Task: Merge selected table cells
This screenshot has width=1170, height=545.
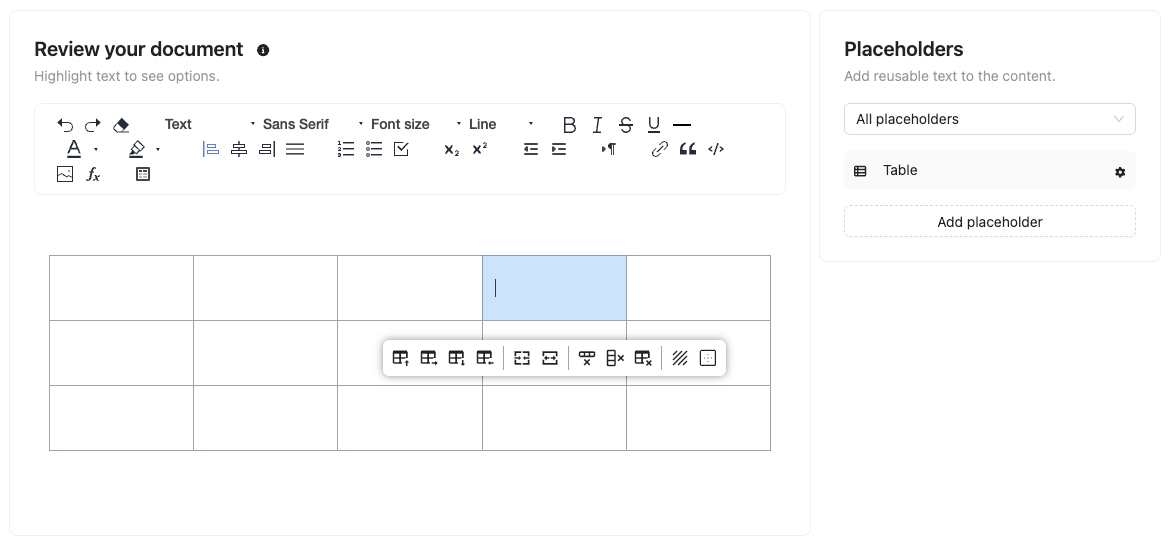Action: [522, 358]
